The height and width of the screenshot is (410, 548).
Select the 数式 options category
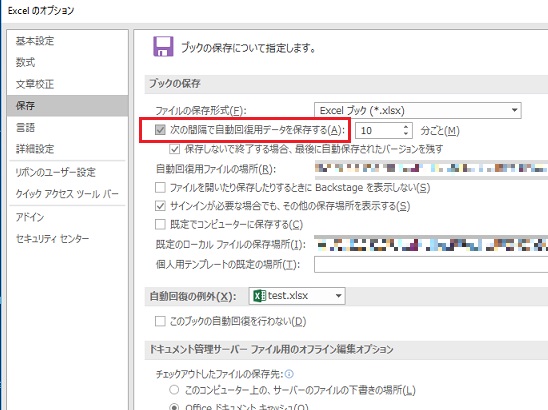pos(26,62)
